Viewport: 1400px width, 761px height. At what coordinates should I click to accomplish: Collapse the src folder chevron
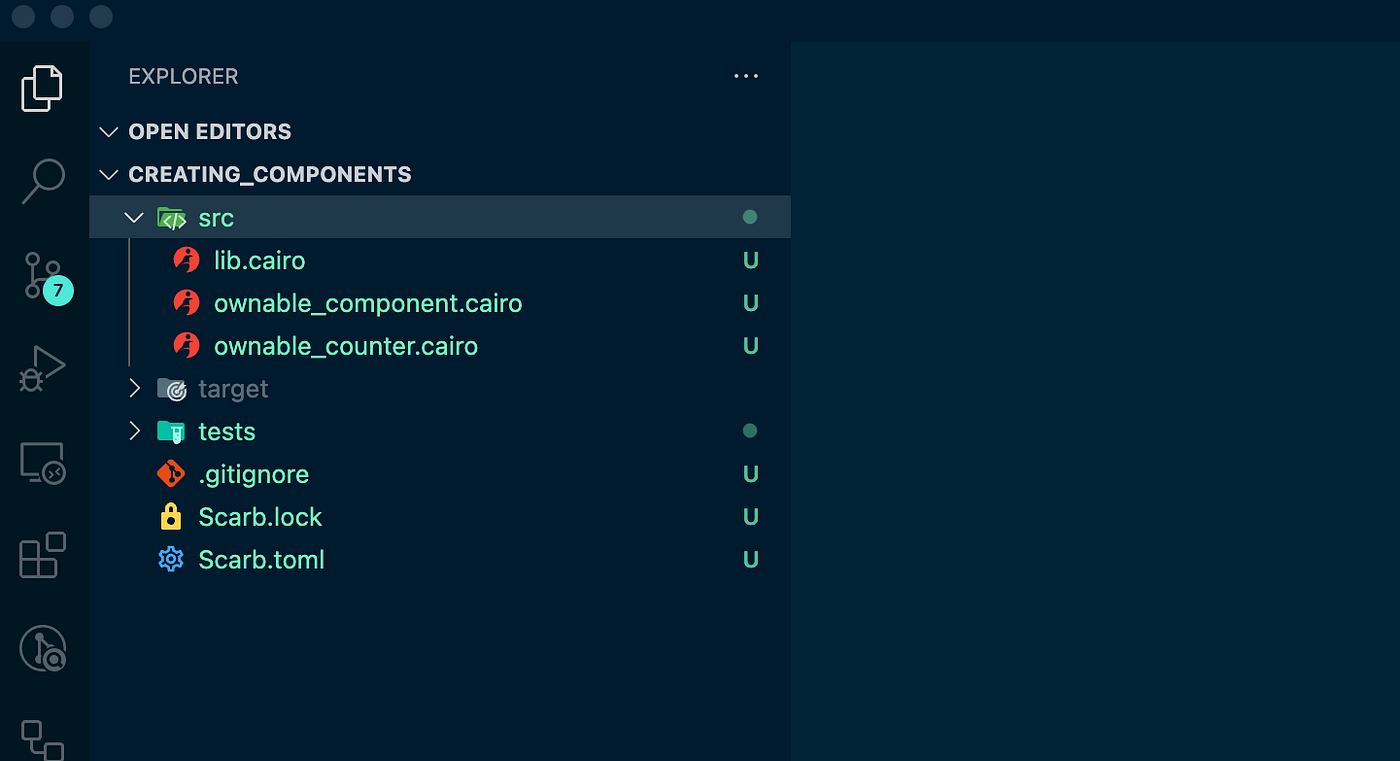click(134, 217)
